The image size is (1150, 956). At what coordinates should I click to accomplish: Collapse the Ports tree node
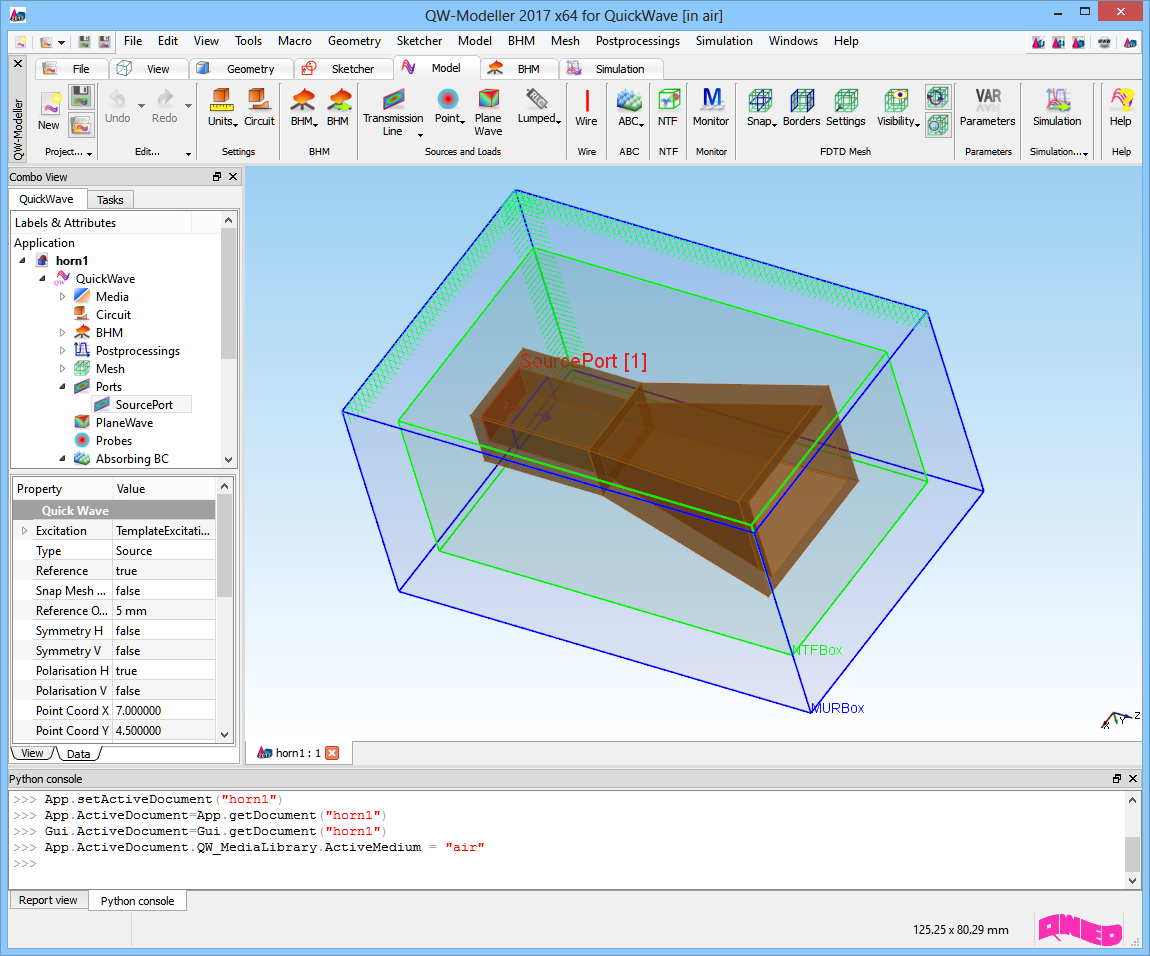[62, 387]
